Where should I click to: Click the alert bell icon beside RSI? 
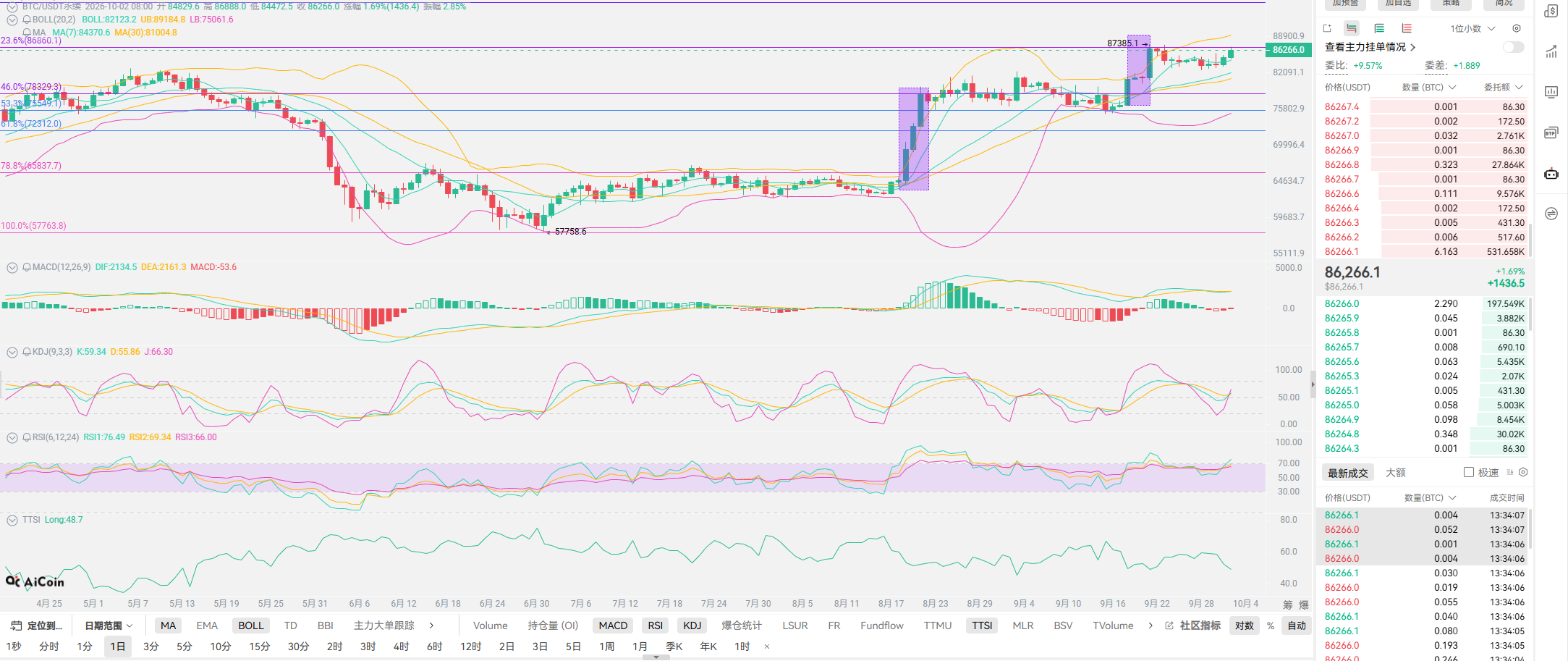tap(27, 437)
